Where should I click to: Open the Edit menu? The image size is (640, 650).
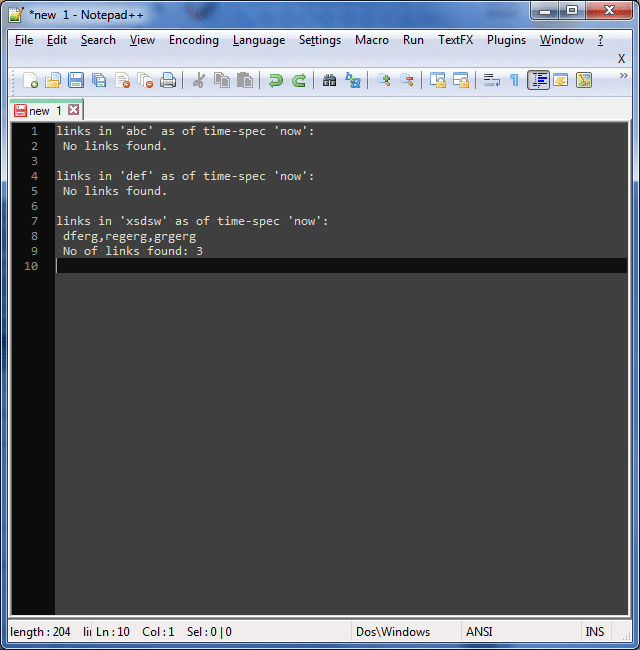[x=57, y=40]
